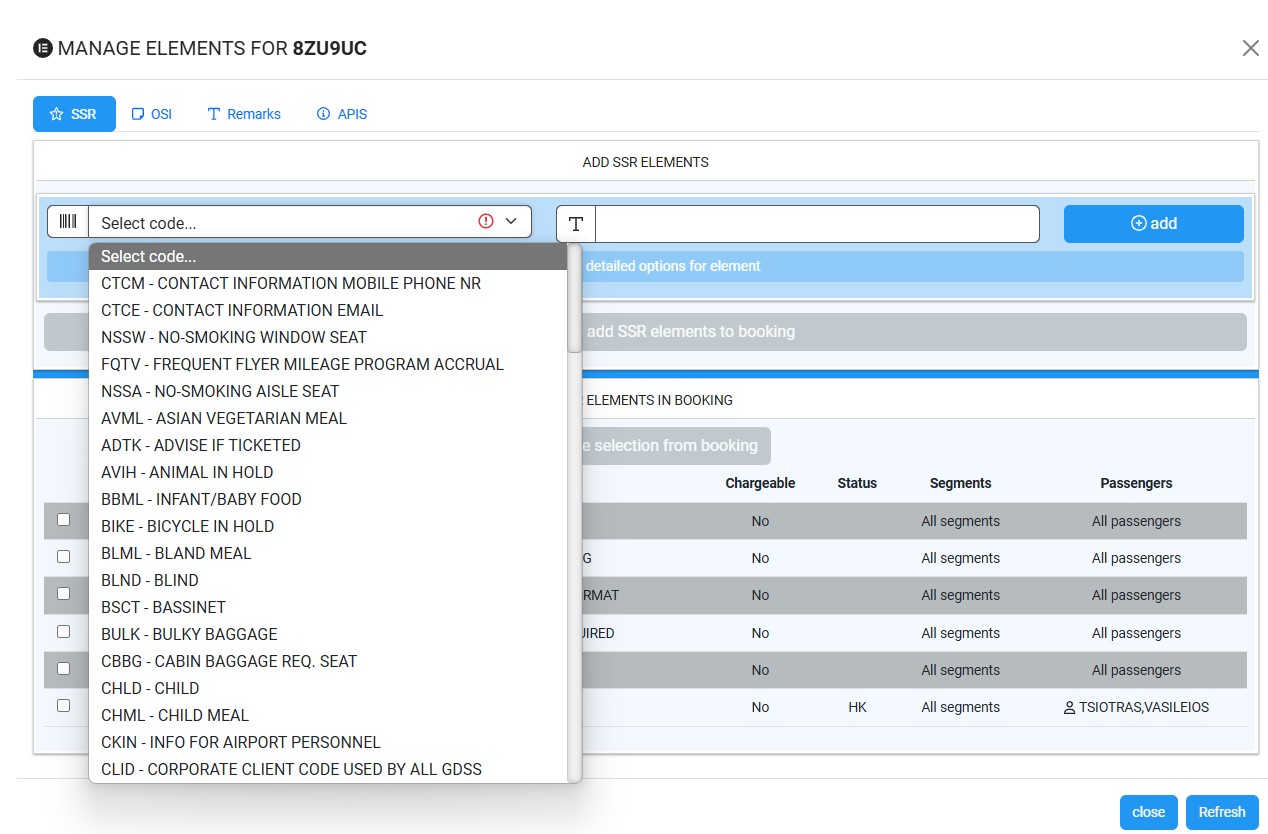Choose ADTK - Advise If Ticketed
The image size is (1268, 834).
(328, 446)
